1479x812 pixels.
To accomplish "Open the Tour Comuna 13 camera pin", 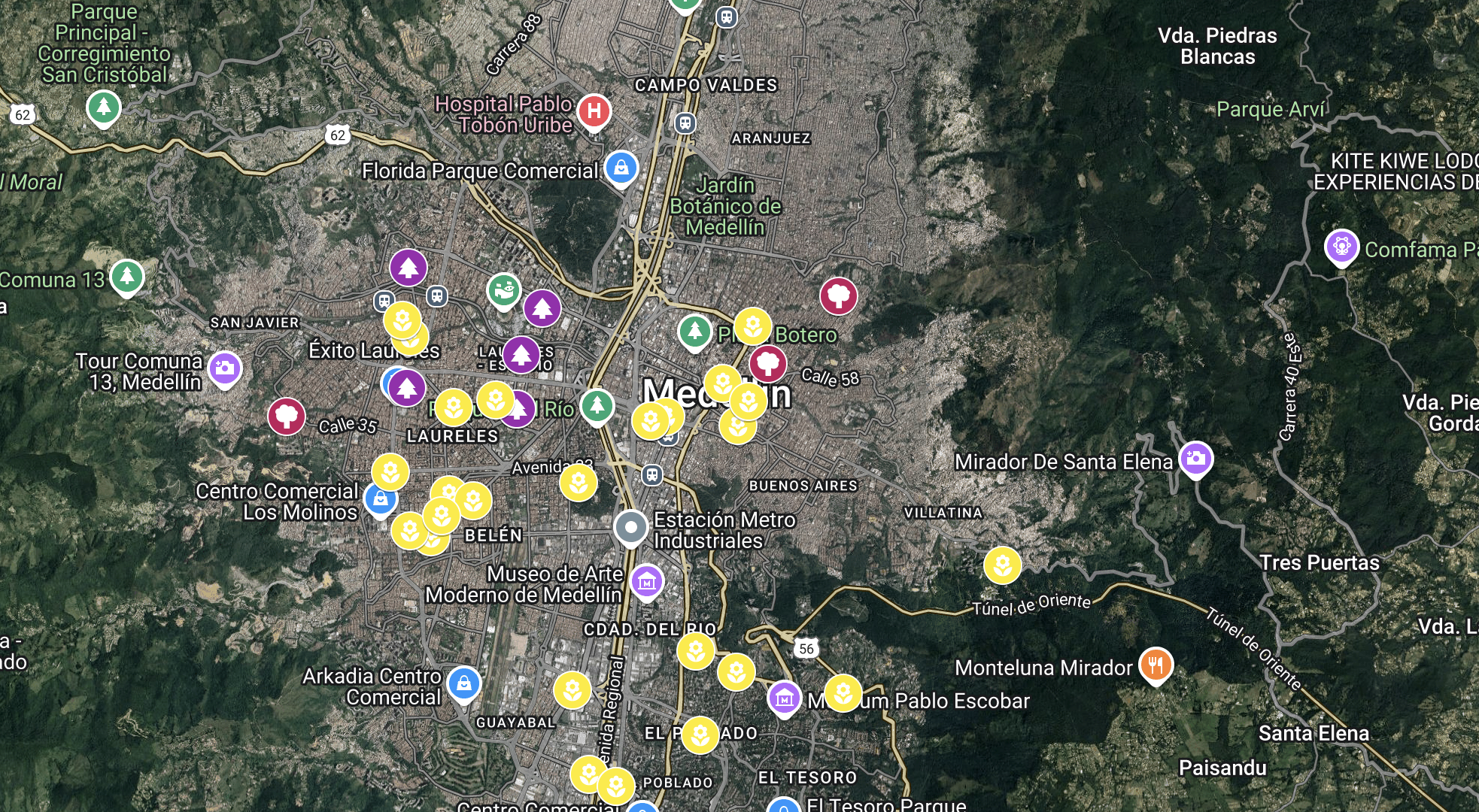I will pyautogui.click(x=225, y=368).
